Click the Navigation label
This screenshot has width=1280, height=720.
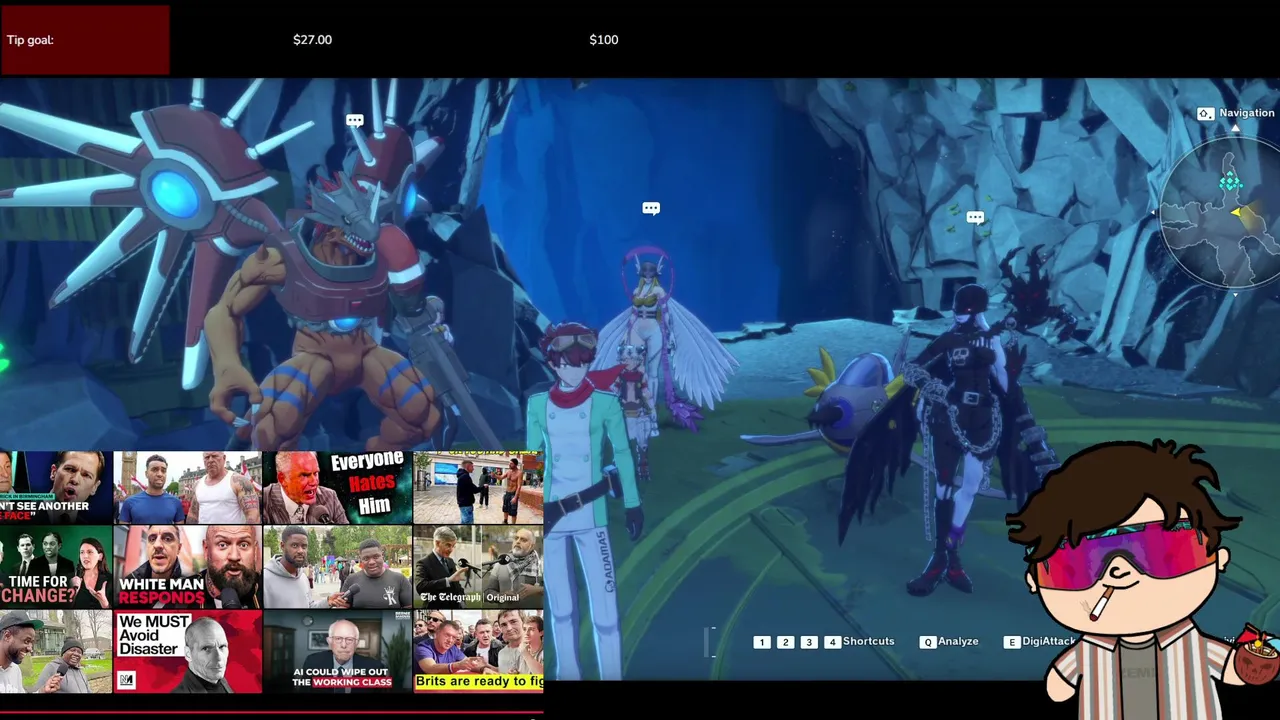click(x=1246, y=113)
